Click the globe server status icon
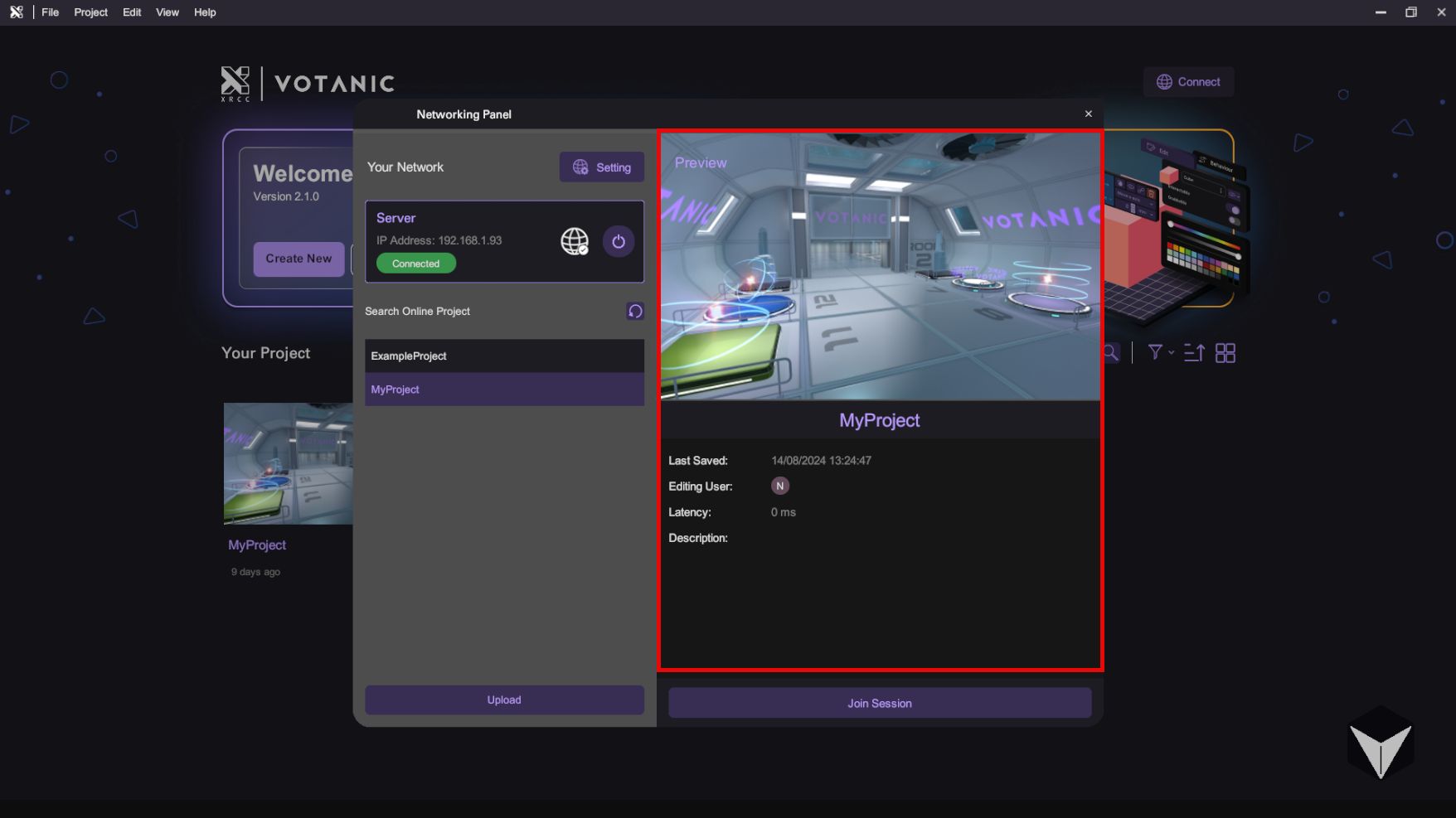This screenshot has height=818, width=1456. click(x=574, y=241)
